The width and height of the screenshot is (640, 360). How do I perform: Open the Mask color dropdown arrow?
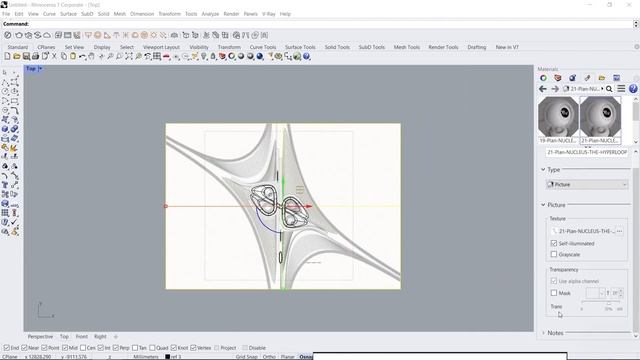(x=601, y=293)
